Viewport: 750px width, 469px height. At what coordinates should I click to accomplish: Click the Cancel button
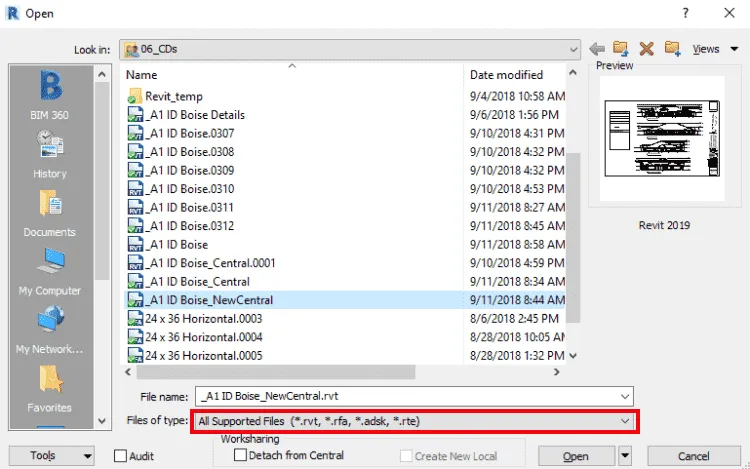coord(694,456)
